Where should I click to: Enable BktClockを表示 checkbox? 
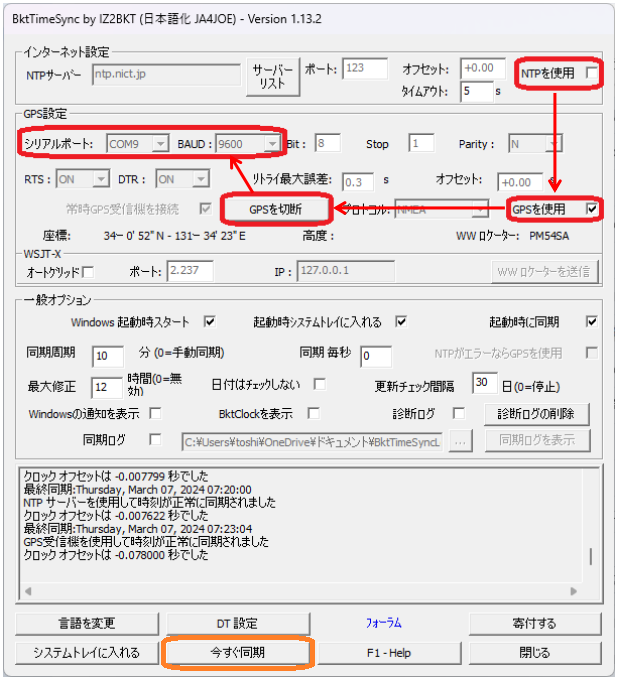click(313, 413)
